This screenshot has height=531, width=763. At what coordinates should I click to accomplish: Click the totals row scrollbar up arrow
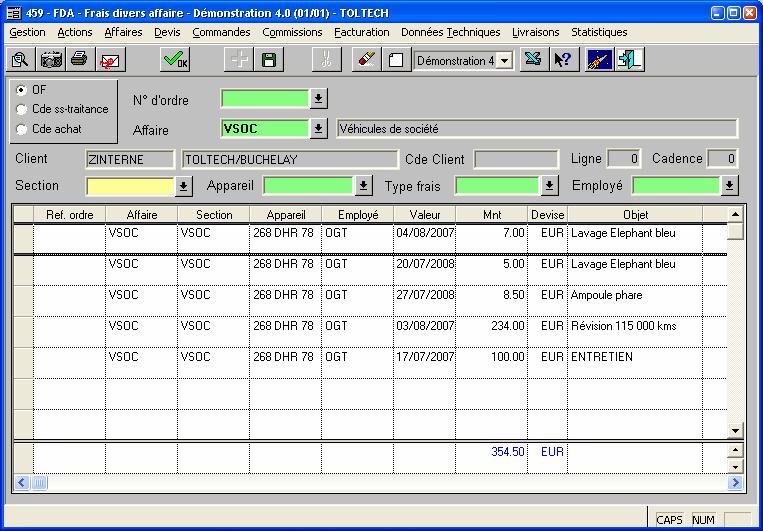click(735, 450)
